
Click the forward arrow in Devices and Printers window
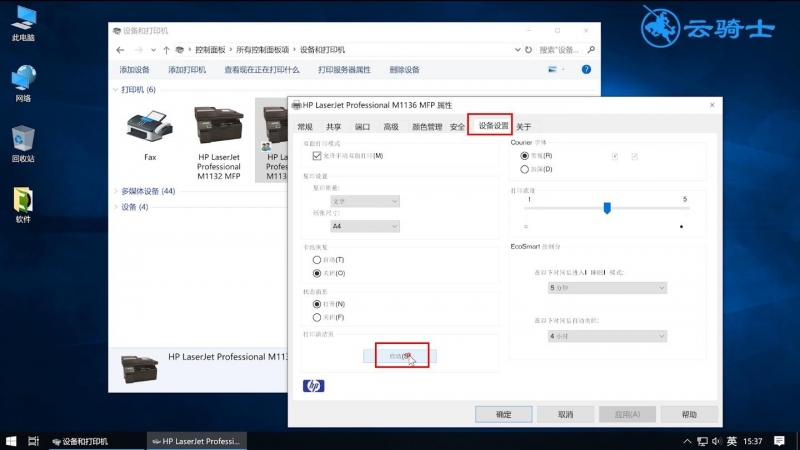coord(139,50)
